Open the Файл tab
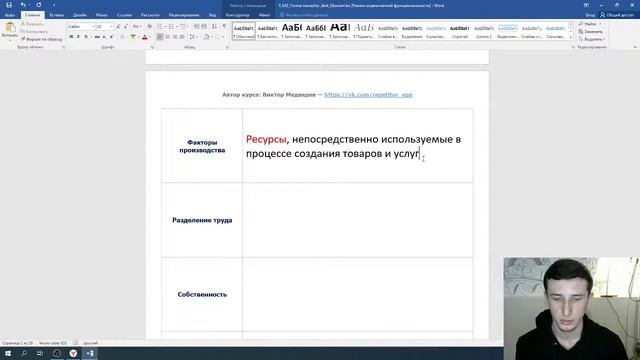The height and width of the screenshot is (360, 640). pos(10,15)
